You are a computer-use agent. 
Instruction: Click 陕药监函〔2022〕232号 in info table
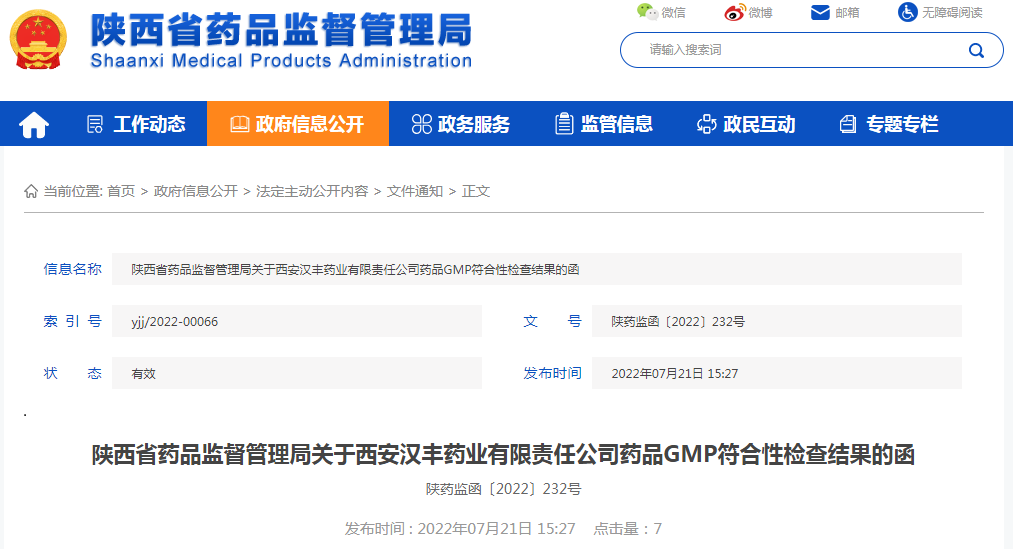click(x=678, y=322)
